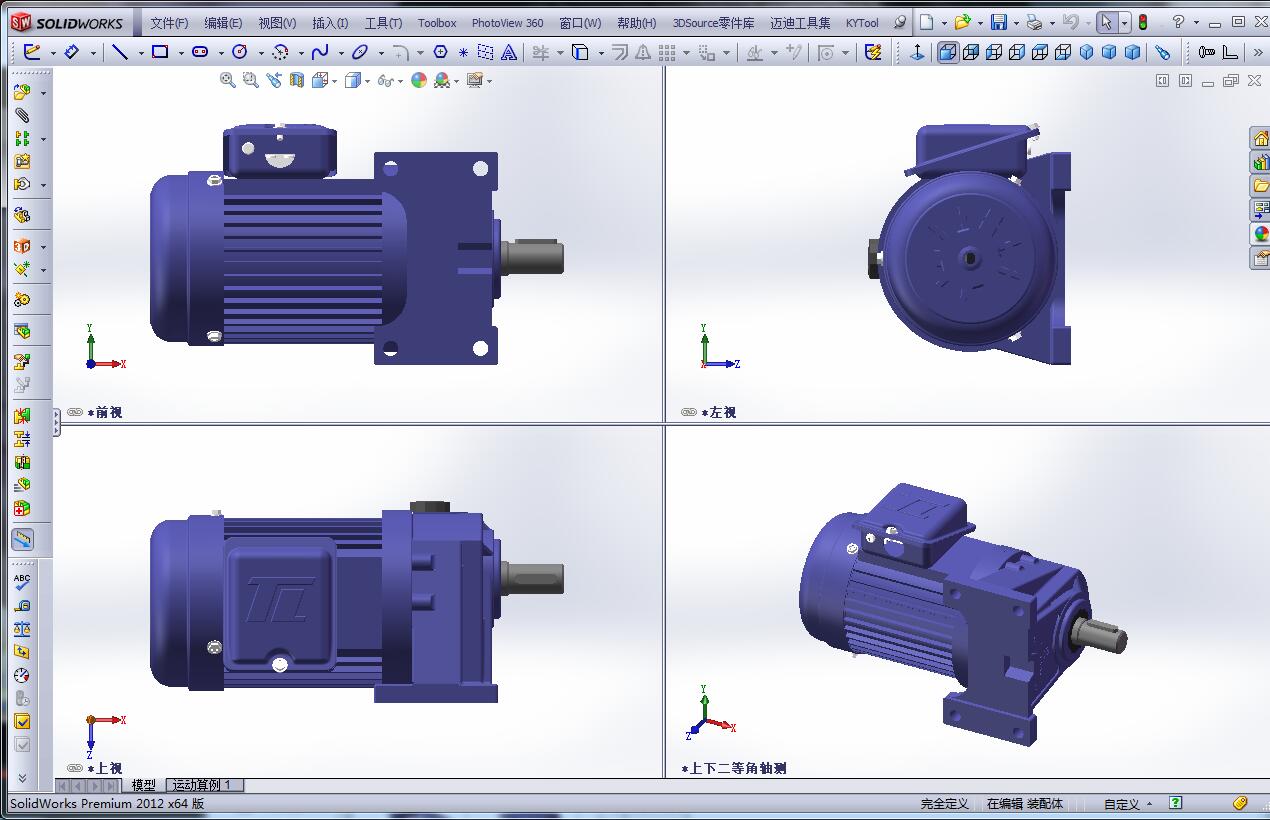Switch to the 模型 tab
Screen dimensions: 1270x820
tap(143, 785)
